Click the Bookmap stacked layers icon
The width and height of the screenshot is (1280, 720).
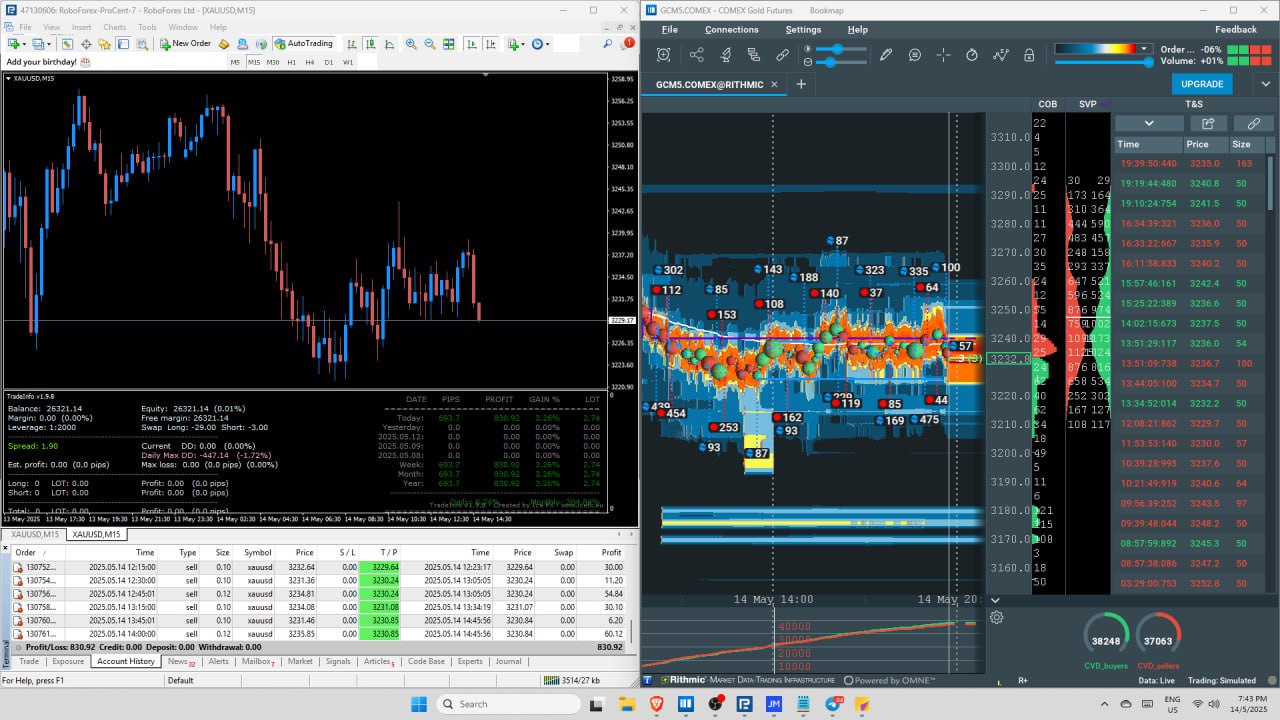coord(754,55)
